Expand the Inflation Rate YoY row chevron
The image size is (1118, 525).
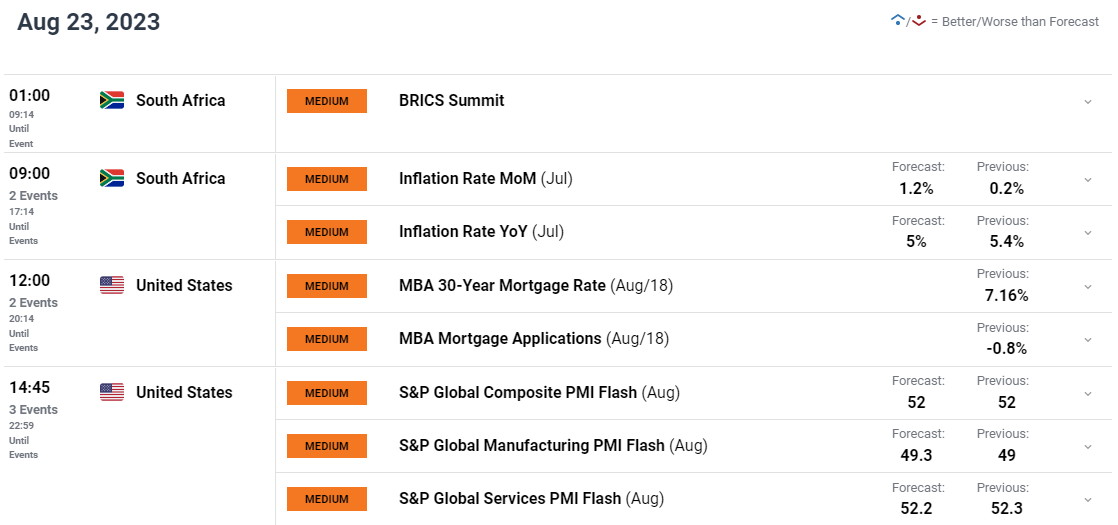[x=1088, y=233]
